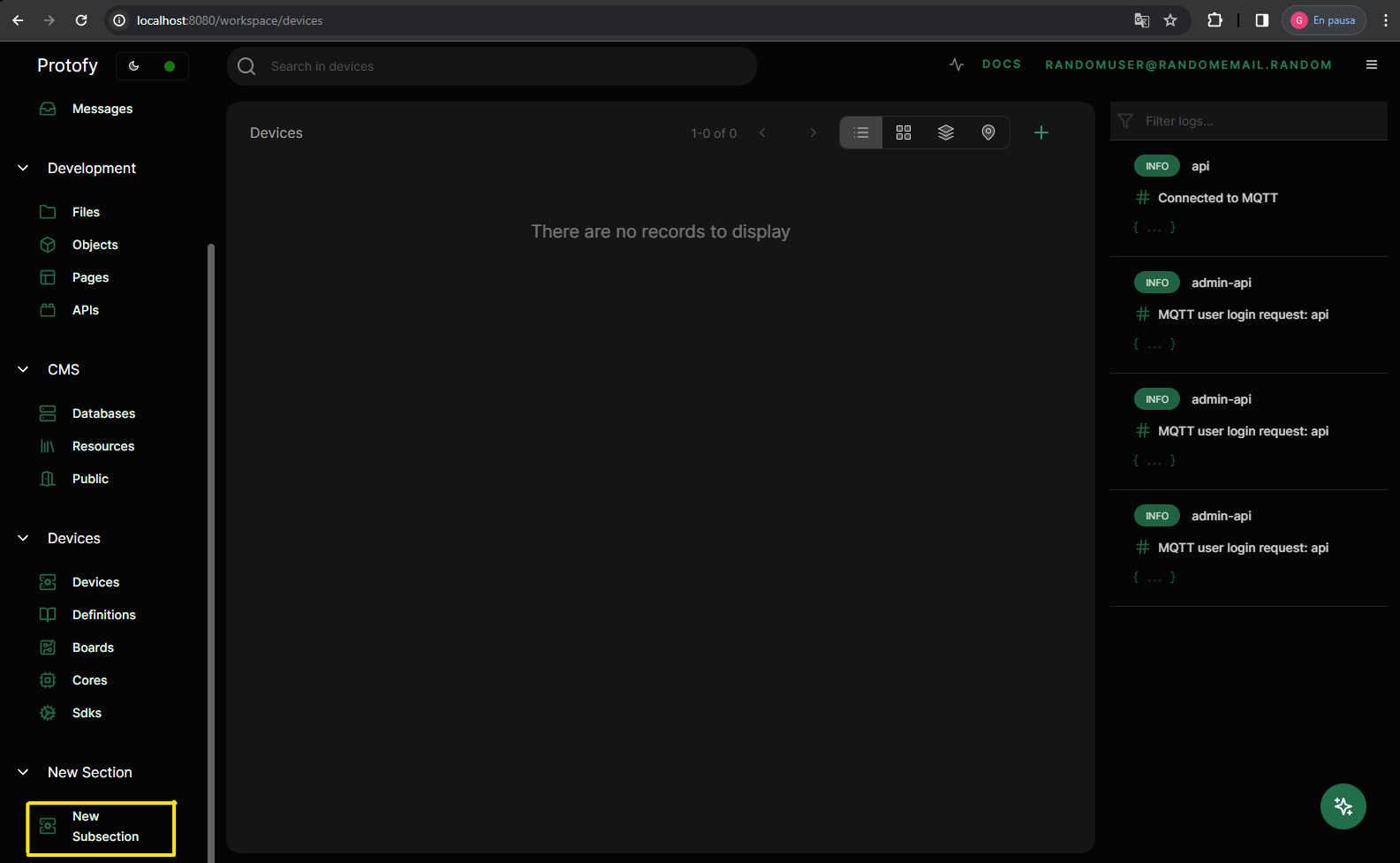Image resolution: width=1400 pixels, height=863 pixels.
Task: Collapse the Development section
Action: tap(23, 168)
